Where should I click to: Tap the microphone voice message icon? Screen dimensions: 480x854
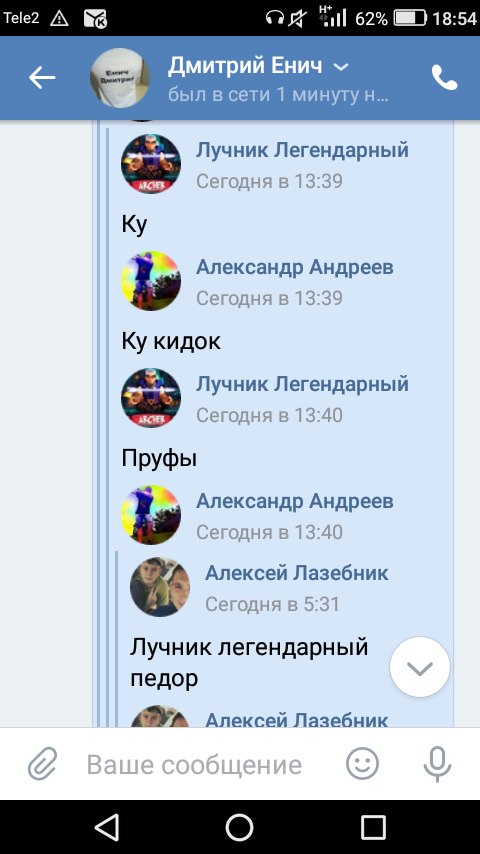click(x=437, y=764)
